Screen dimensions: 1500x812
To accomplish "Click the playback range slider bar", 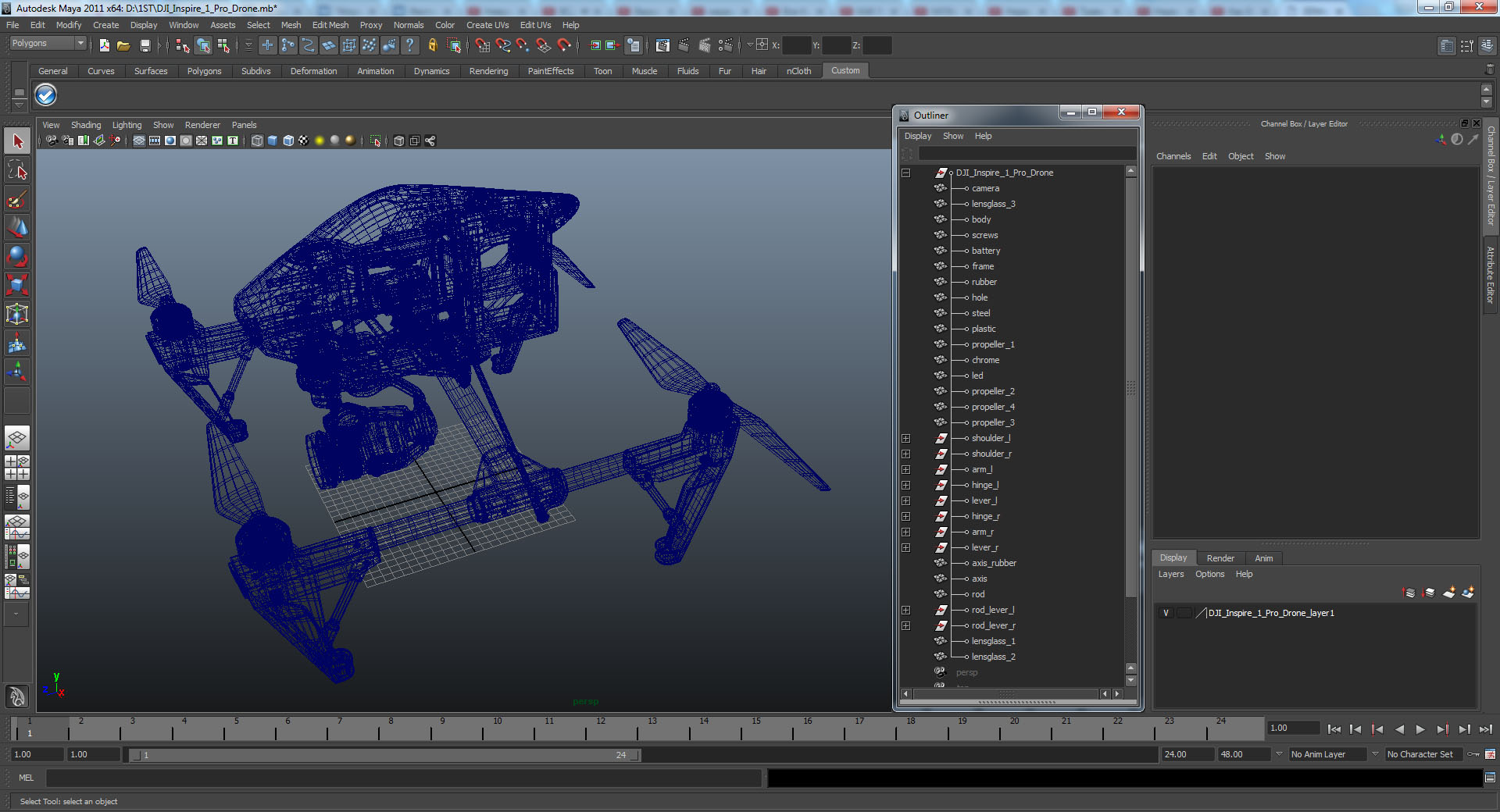I will (384, 755).
